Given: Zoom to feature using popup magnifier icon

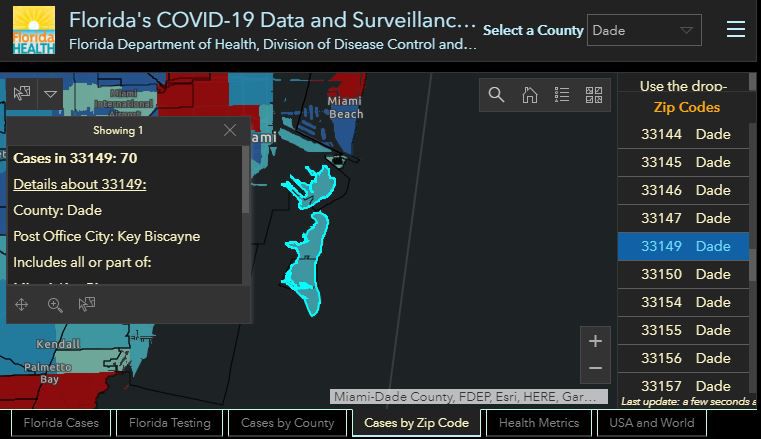Looking at the screenshot, I should coord(55,305).
